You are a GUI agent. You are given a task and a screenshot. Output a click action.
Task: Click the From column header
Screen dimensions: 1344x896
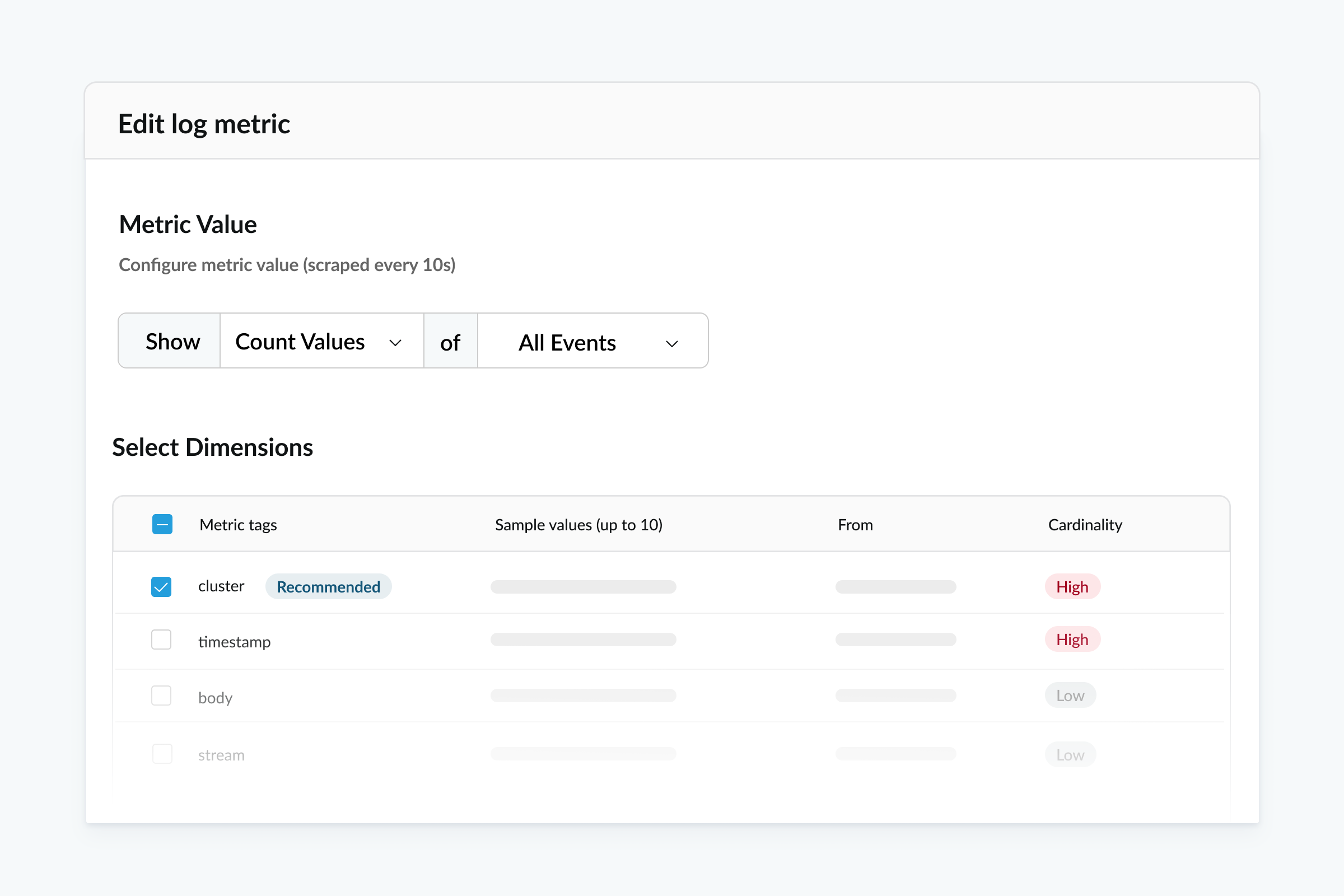point(856,525)
